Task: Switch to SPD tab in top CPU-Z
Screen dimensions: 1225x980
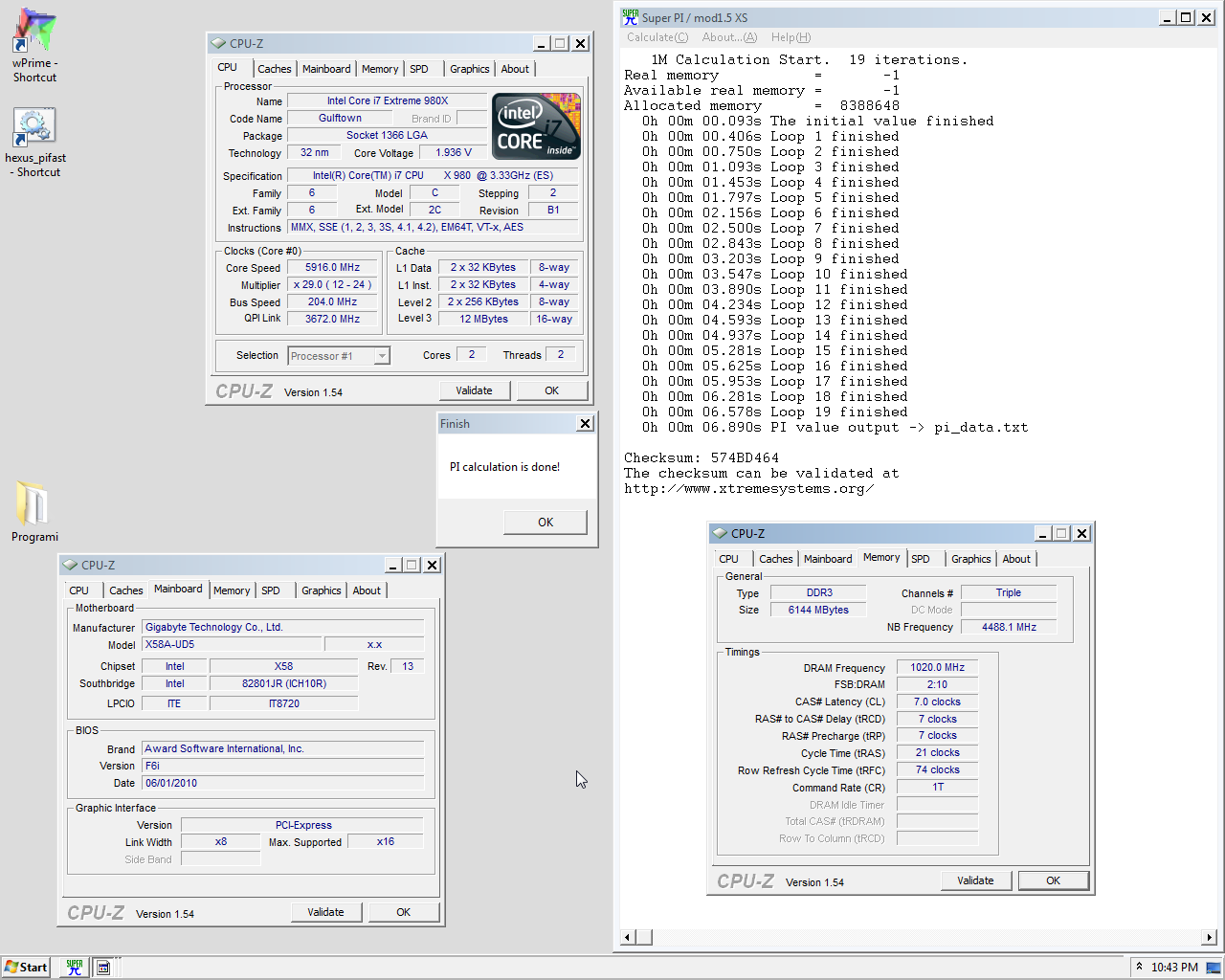Action: click(x=419, y=69)
